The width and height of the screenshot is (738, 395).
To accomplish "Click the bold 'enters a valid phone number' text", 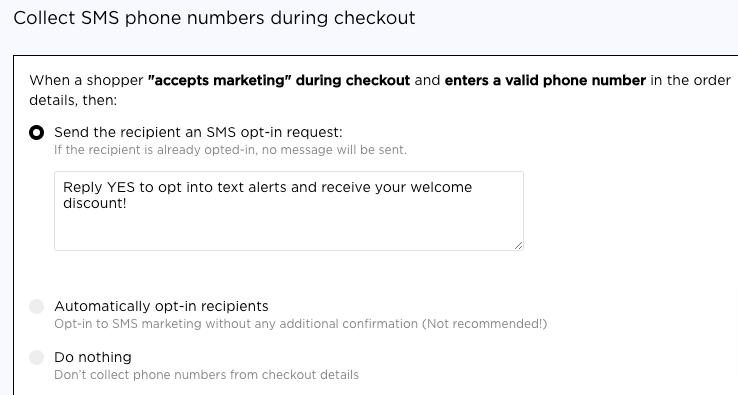I will [x=545, y=81].
